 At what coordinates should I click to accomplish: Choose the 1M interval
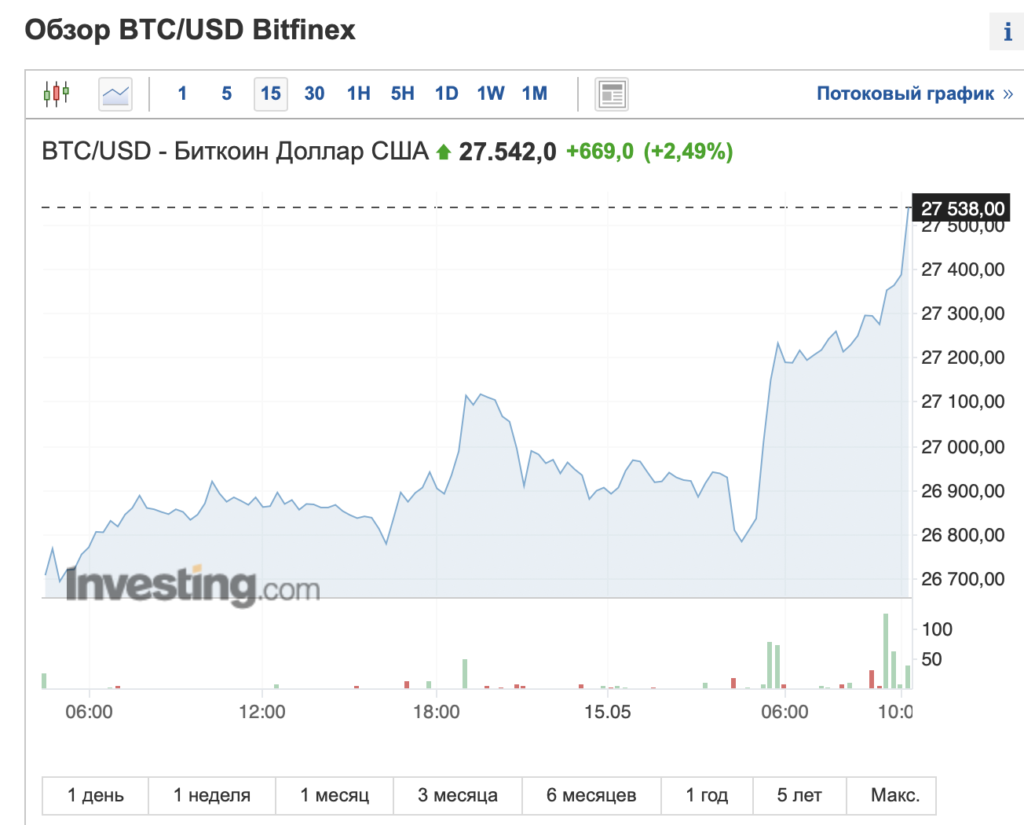(534, 93)
